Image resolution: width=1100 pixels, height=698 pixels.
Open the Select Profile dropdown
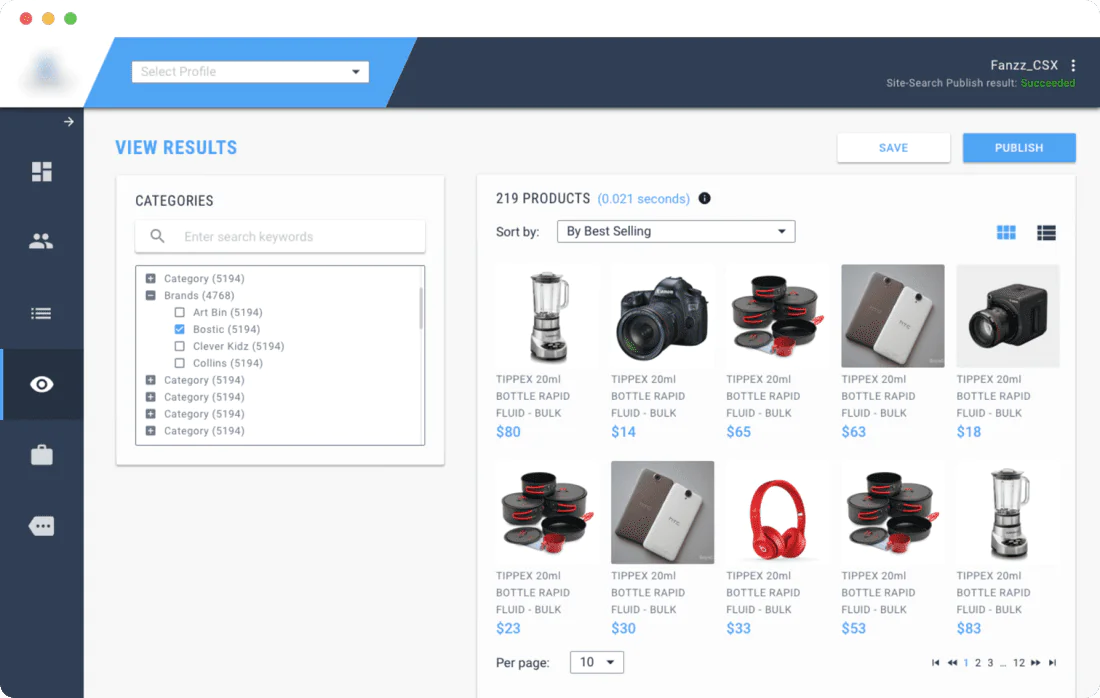[x=250, y=72]
